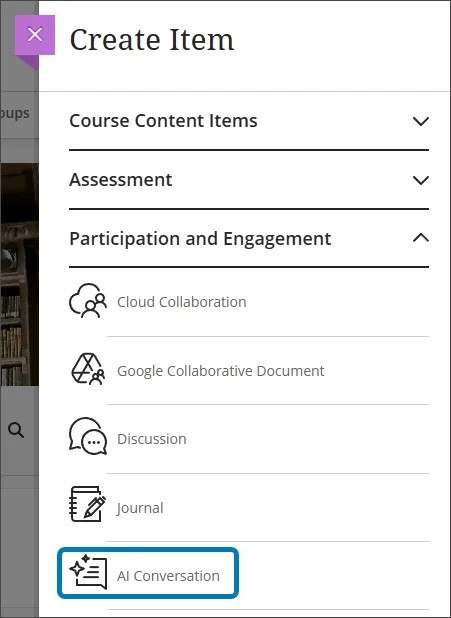451x618 pixels.
Task: Click the magnifying glass search icon
Action: click(16, 430)
